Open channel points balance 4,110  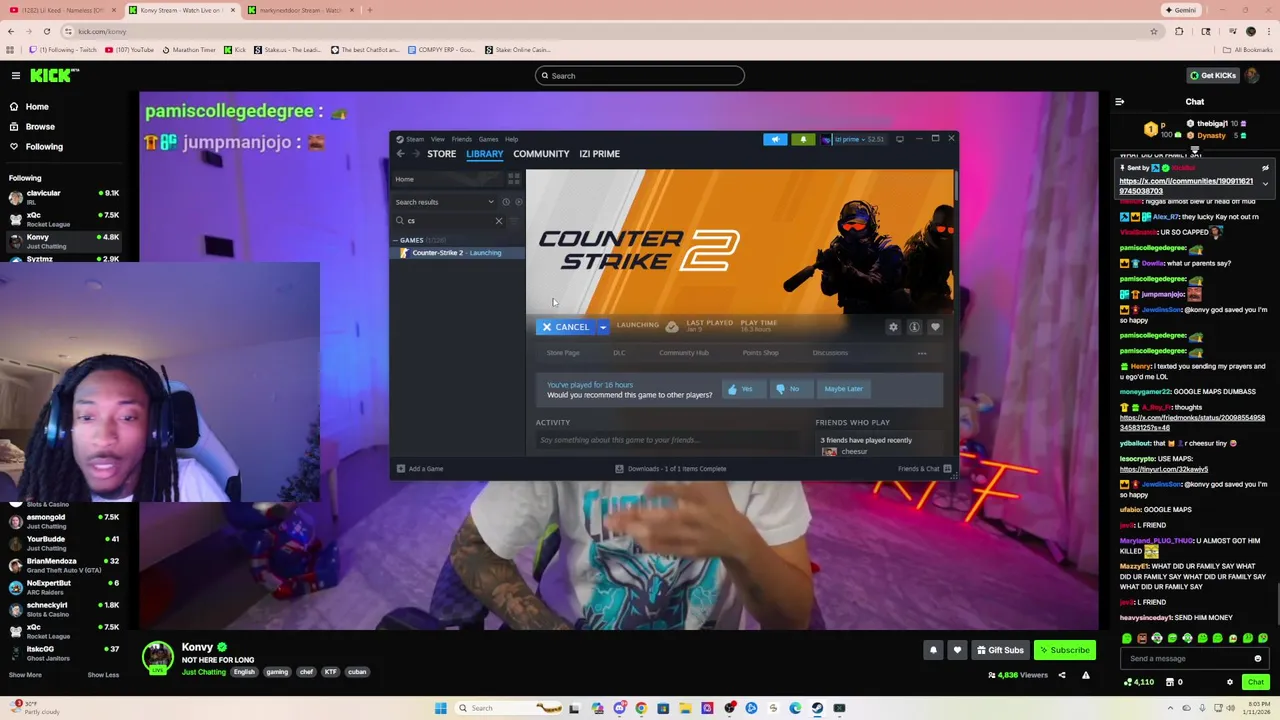pyautogui.click(x=1139, y=682)
